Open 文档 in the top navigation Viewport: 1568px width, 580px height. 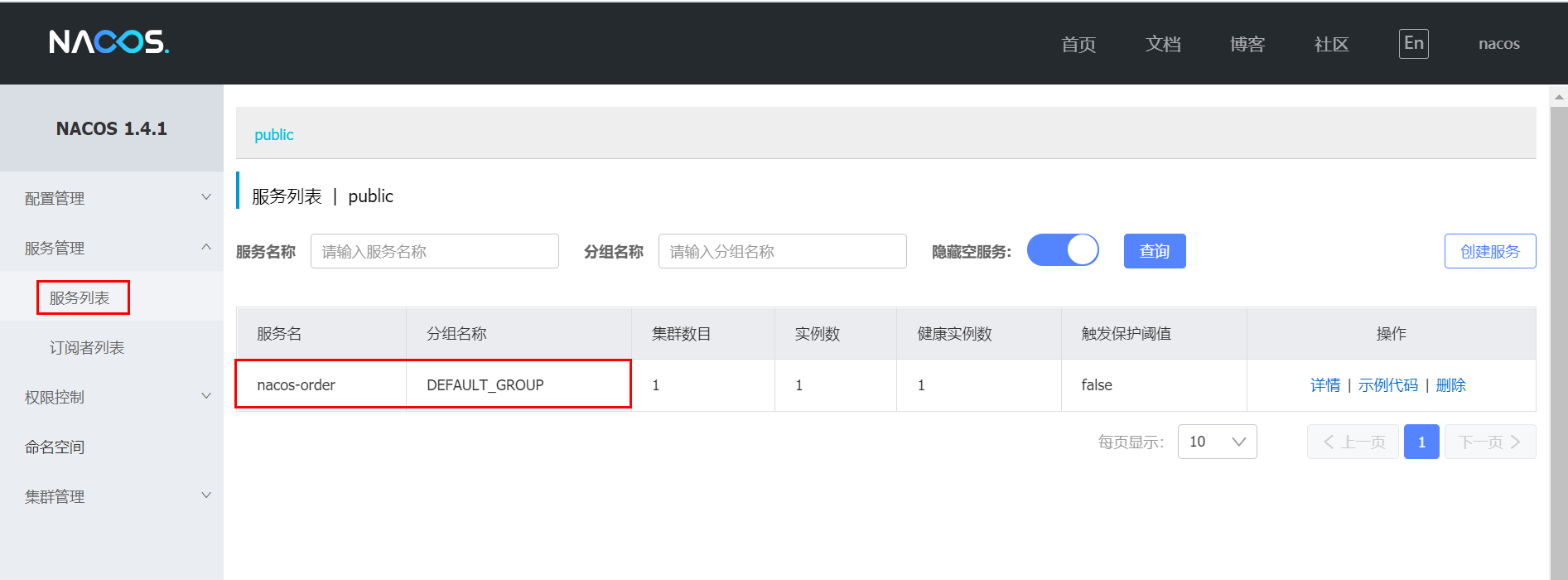click(x=1163, y=44)
